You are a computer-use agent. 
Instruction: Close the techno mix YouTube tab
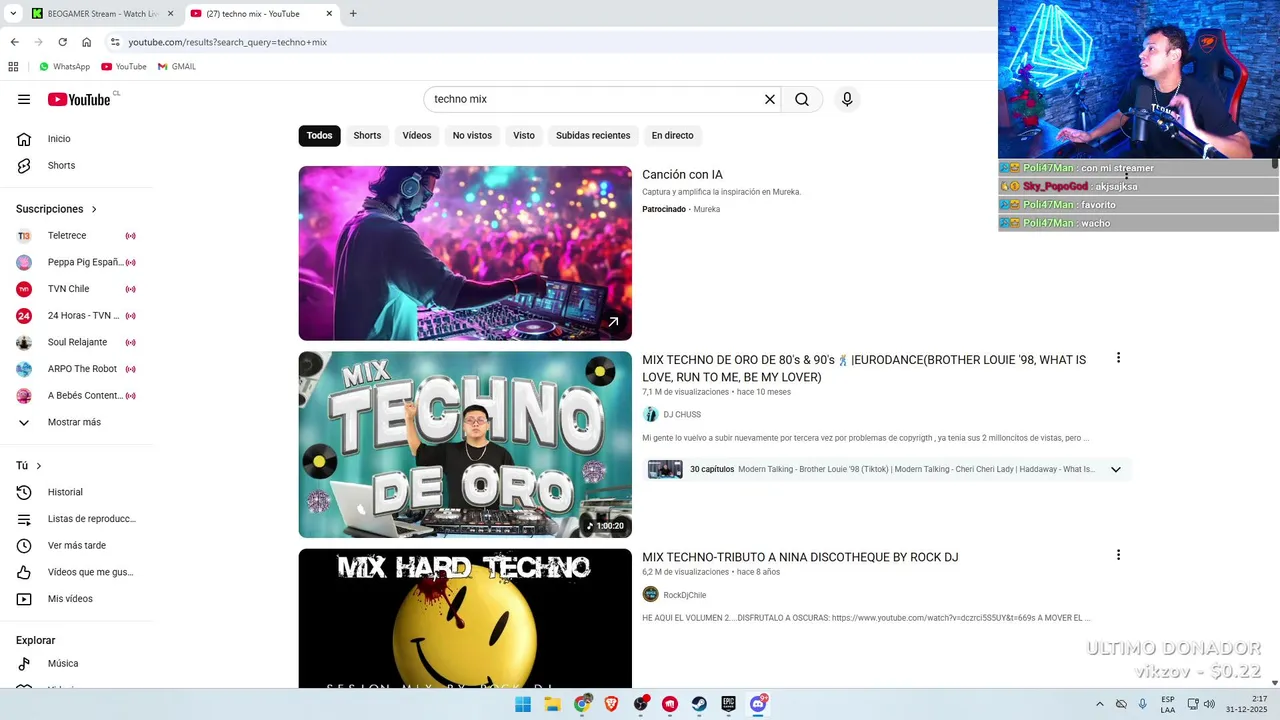pyautogui.click(x=329, y=14)
